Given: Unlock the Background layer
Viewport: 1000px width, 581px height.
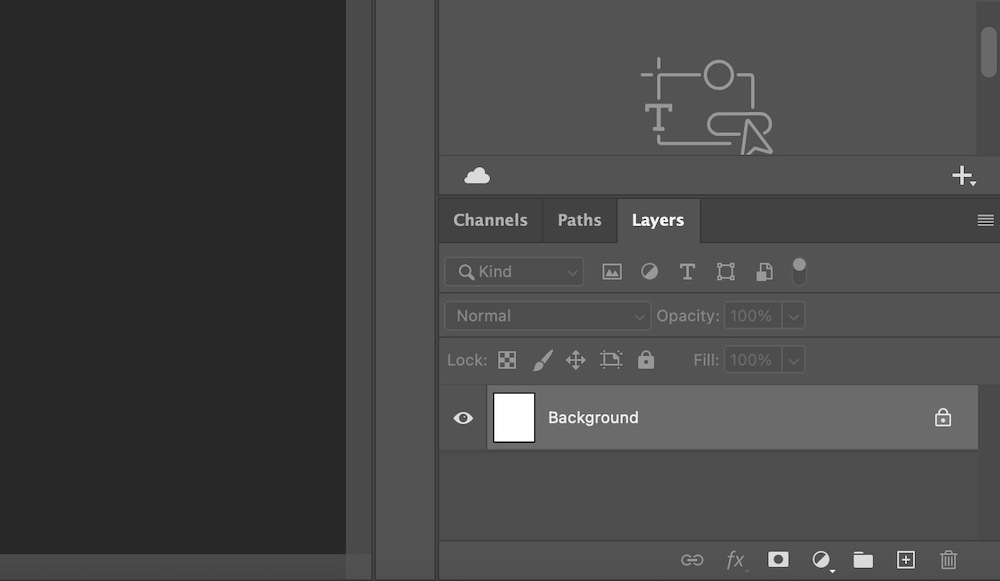Looking at the screenshot, I should coord(942,417).
